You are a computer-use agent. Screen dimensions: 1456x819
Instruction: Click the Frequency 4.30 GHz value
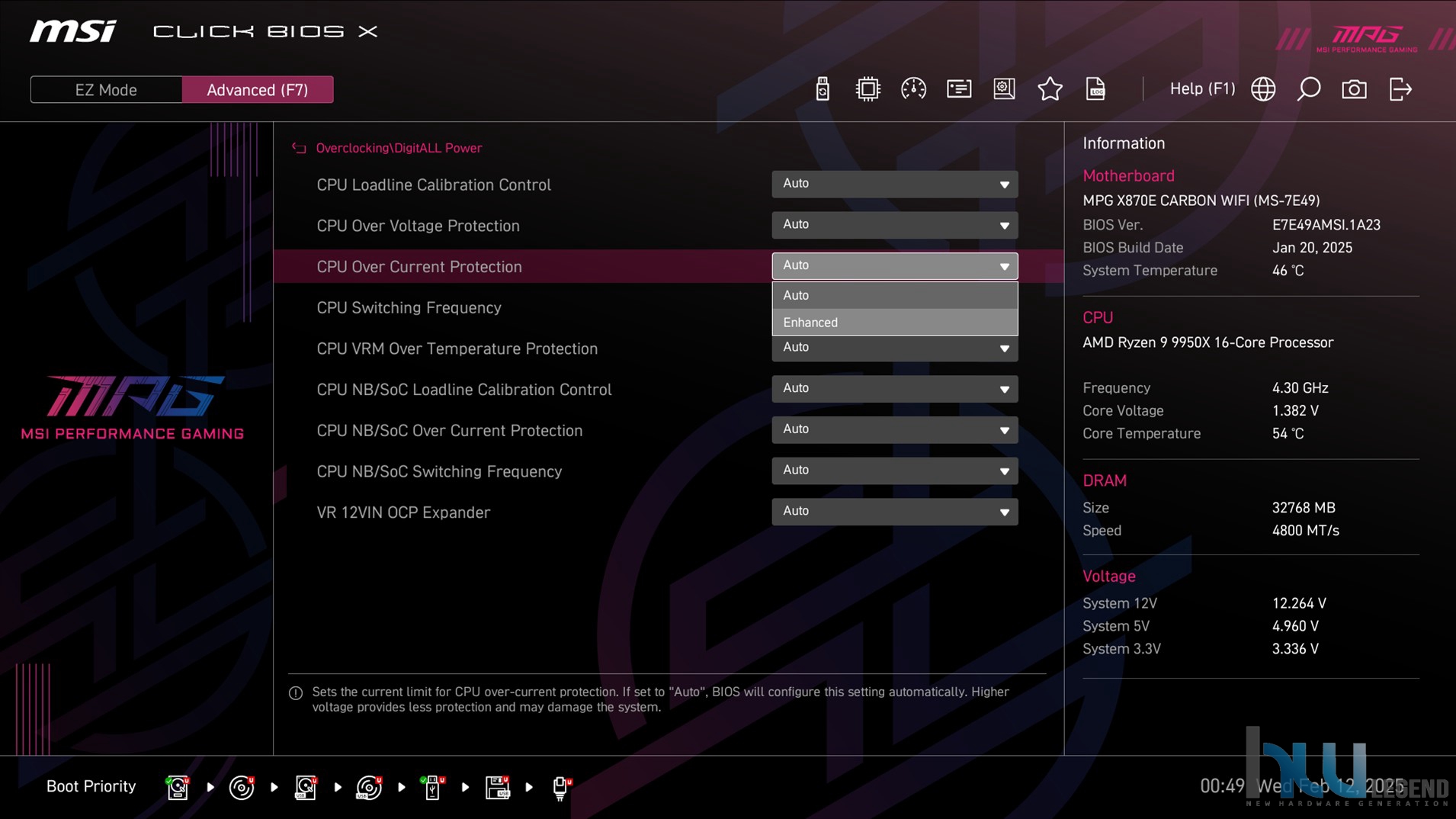[1300, 387]
